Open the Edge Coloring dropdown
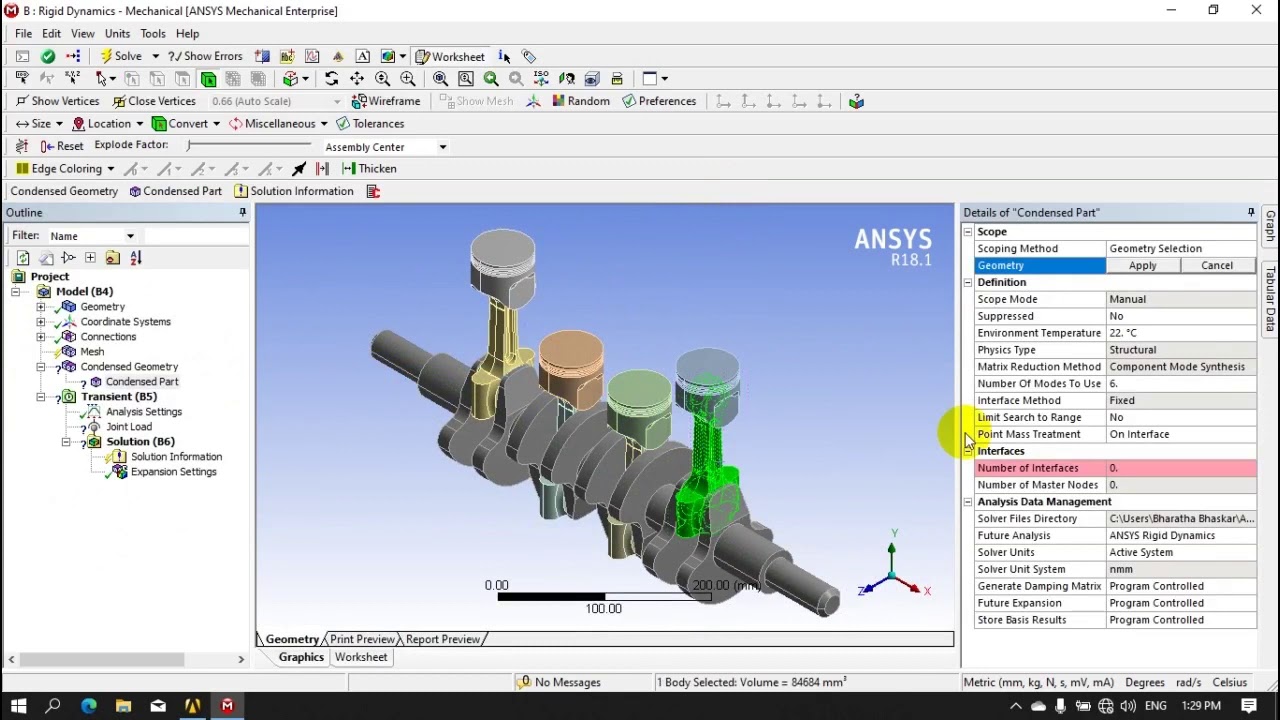This screenshot has width=1280, height=720. [x=110, y=169]
